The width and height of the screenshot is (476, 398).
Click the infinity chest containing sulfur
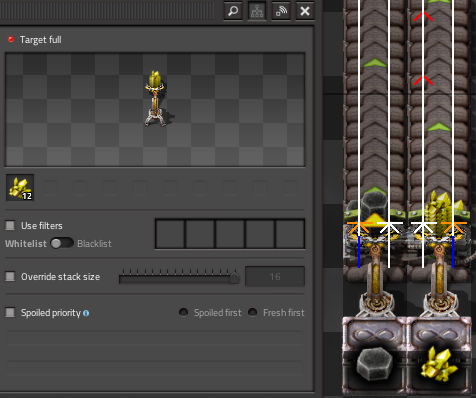click(x=439, y=355)
